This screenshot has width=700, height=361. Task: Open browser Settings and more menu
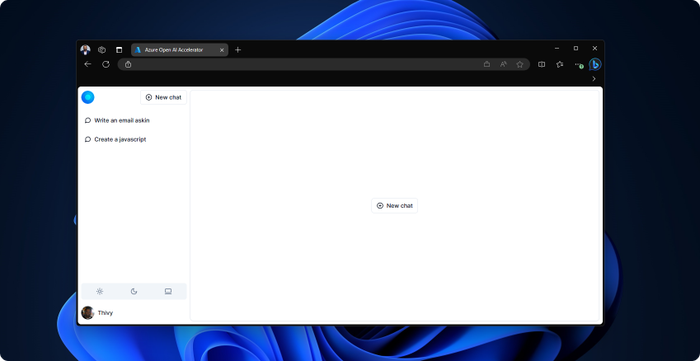tap(578, 64)
